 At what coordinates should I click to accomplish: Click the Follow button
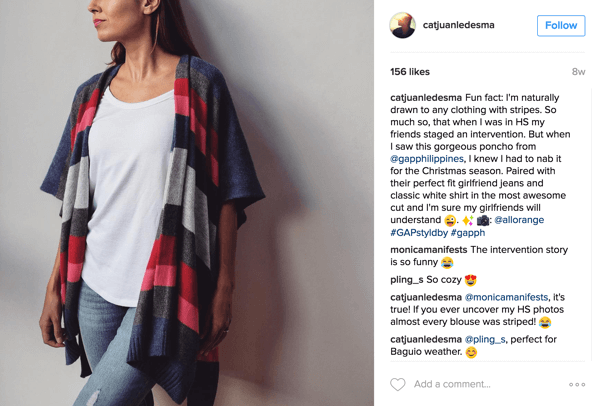pyautogui.click(x=561, y=26)
